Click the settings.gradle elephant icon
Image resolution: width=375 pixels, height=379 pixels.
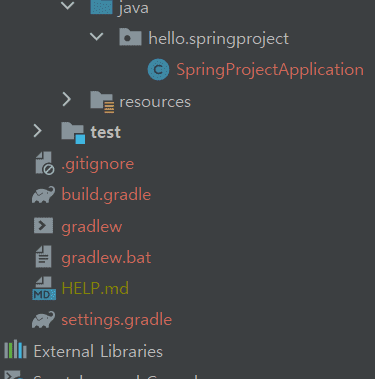(43, 319)
